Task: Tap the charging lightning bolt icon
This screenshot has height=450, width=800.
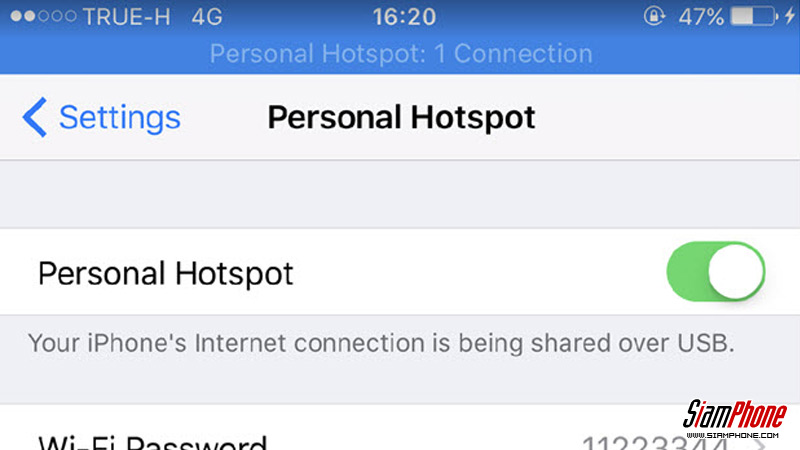Action: (790, 16)
